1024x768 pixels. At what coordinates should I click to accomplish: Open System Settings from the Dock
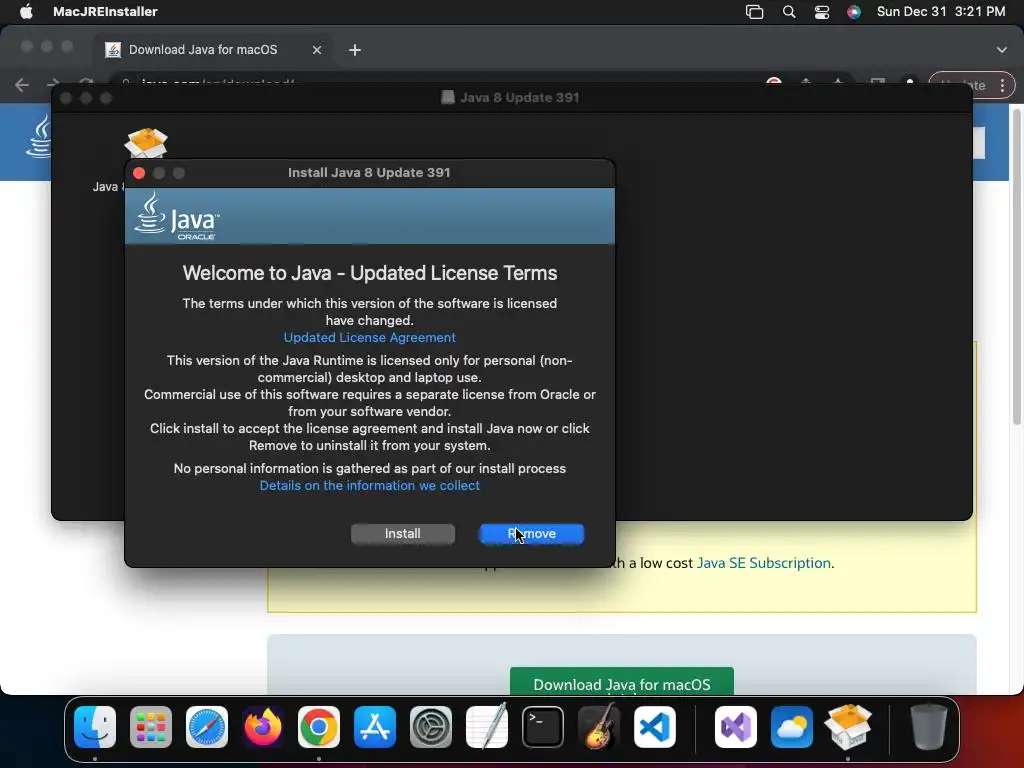pos(431,727)
